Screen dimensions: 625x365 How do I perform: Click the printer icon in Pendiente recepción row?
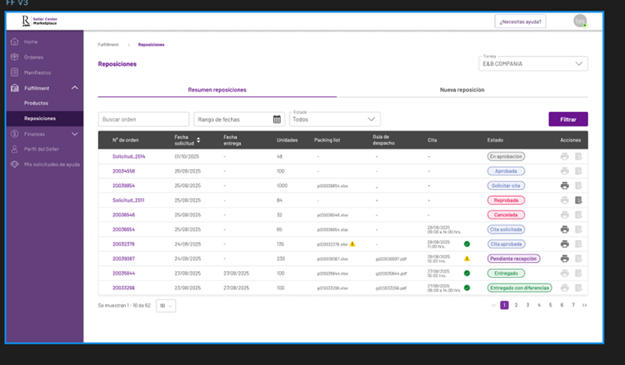pos(564,259)
